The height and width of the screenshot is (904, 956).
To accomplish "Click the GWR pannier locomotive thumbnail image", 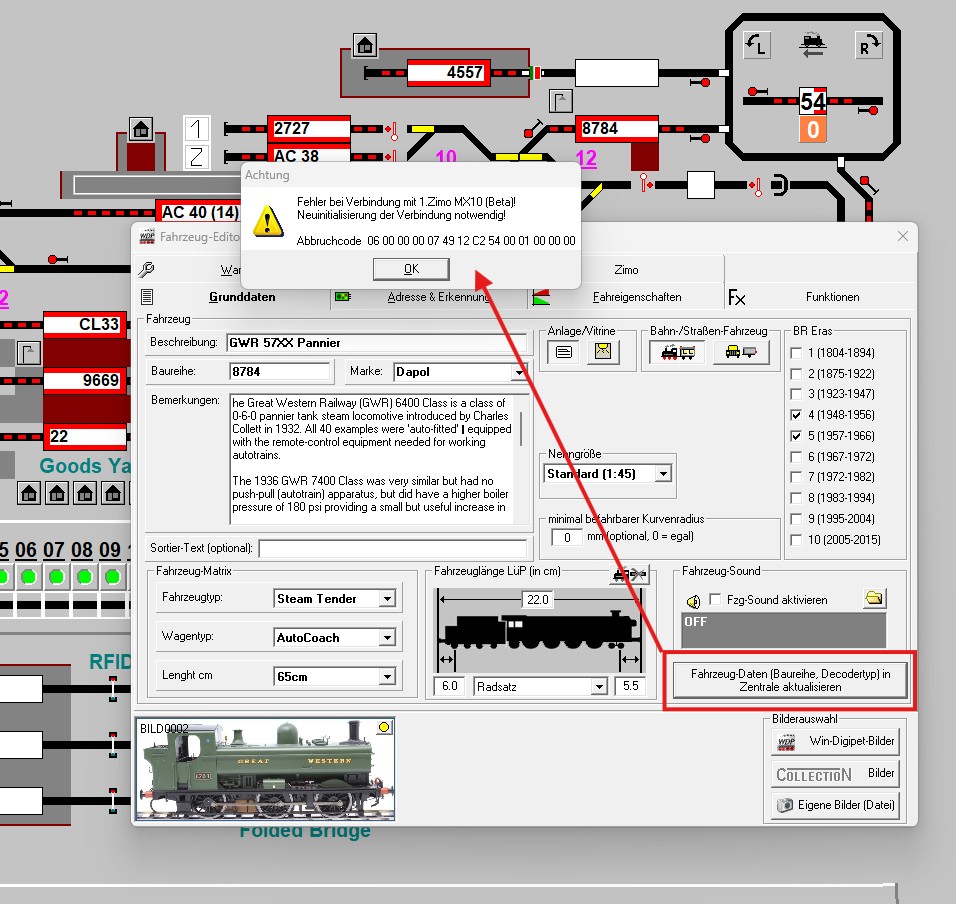I will [264, 770].
